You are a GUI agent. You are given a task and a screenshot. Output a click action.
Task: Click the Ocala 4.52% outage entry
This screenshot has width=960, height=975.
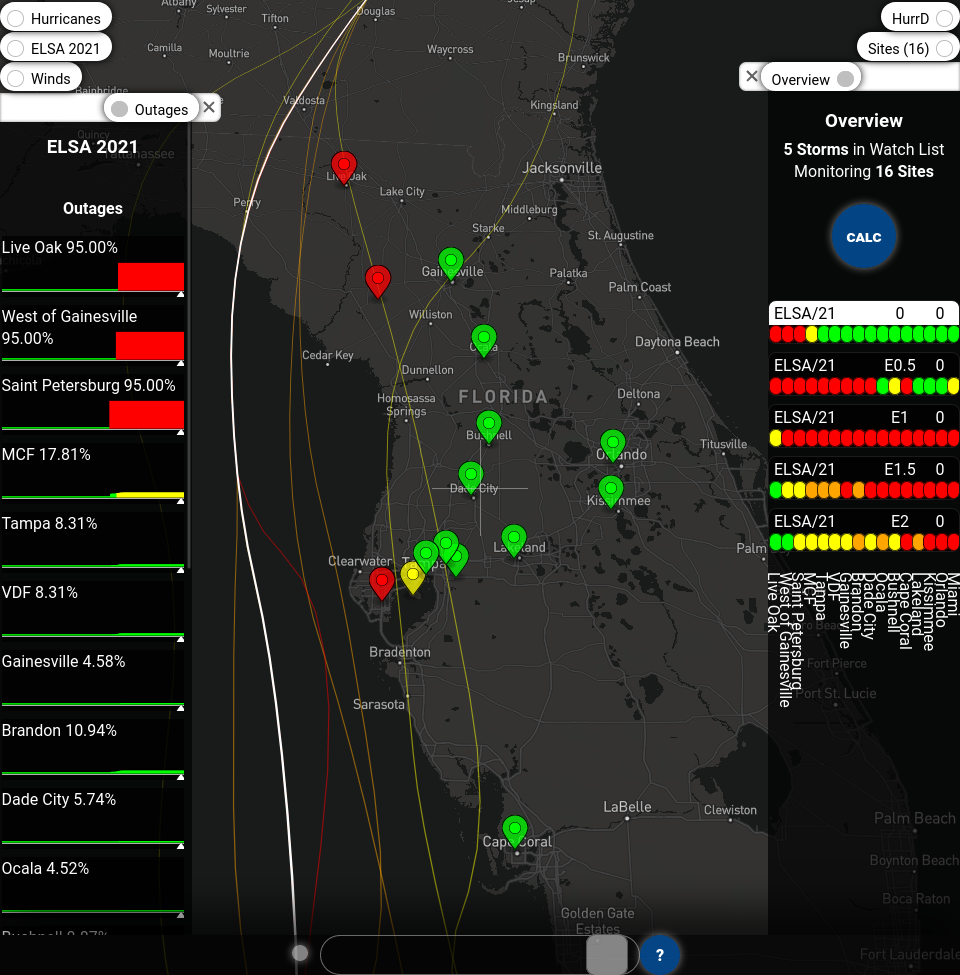coord(93,887)
